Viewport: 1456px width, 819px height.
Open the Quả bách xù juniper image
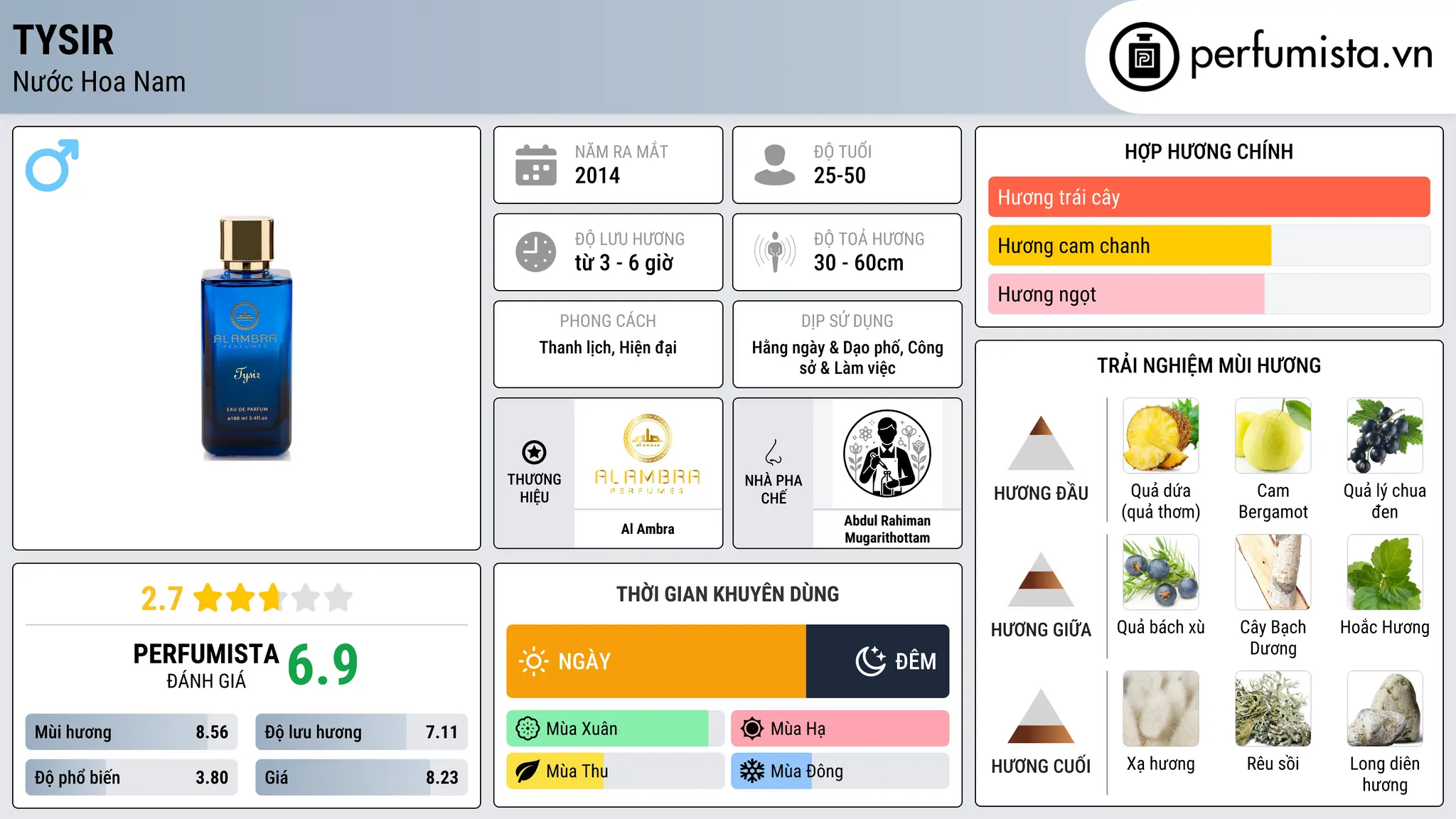1160,572
